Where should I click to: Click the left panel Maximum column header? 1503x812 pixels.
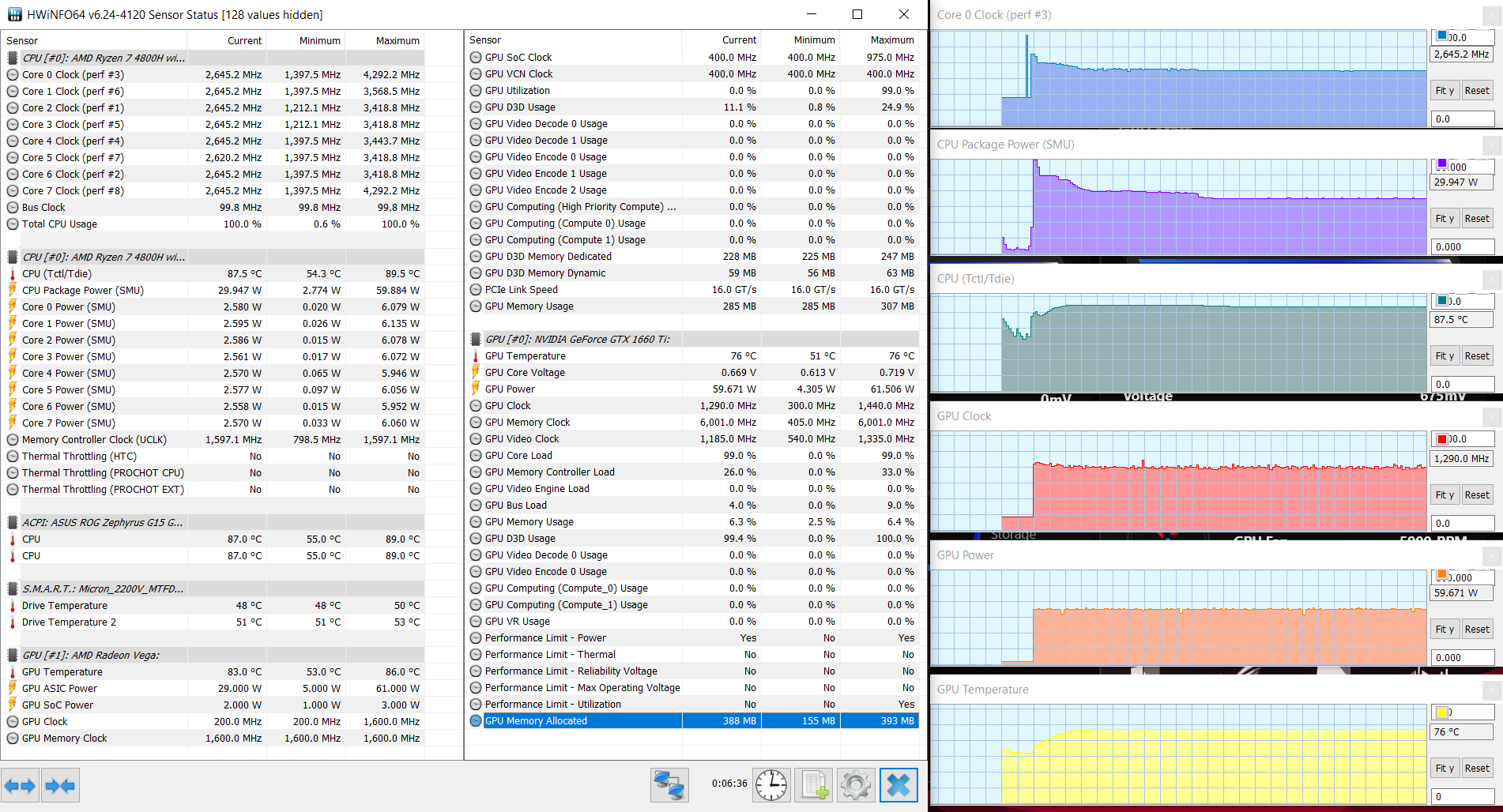pyautogui.click(x=385, y=41)
